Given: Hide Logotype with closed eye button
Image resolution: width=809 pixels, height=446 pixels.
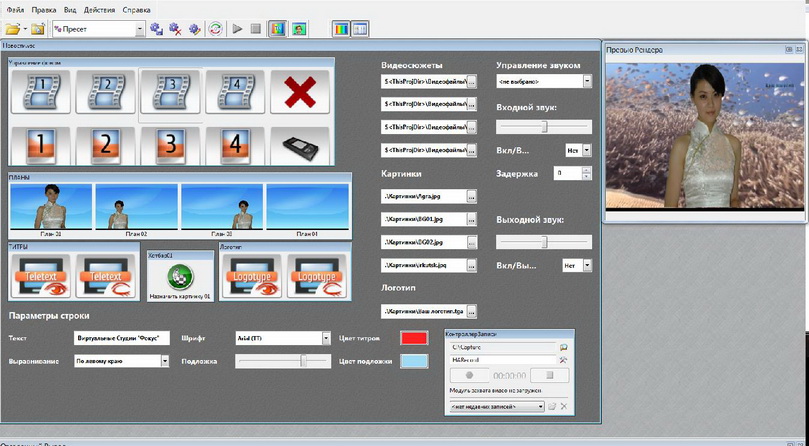Looking at the screenshot, I should pyautogui.click(x=317, y=276).
